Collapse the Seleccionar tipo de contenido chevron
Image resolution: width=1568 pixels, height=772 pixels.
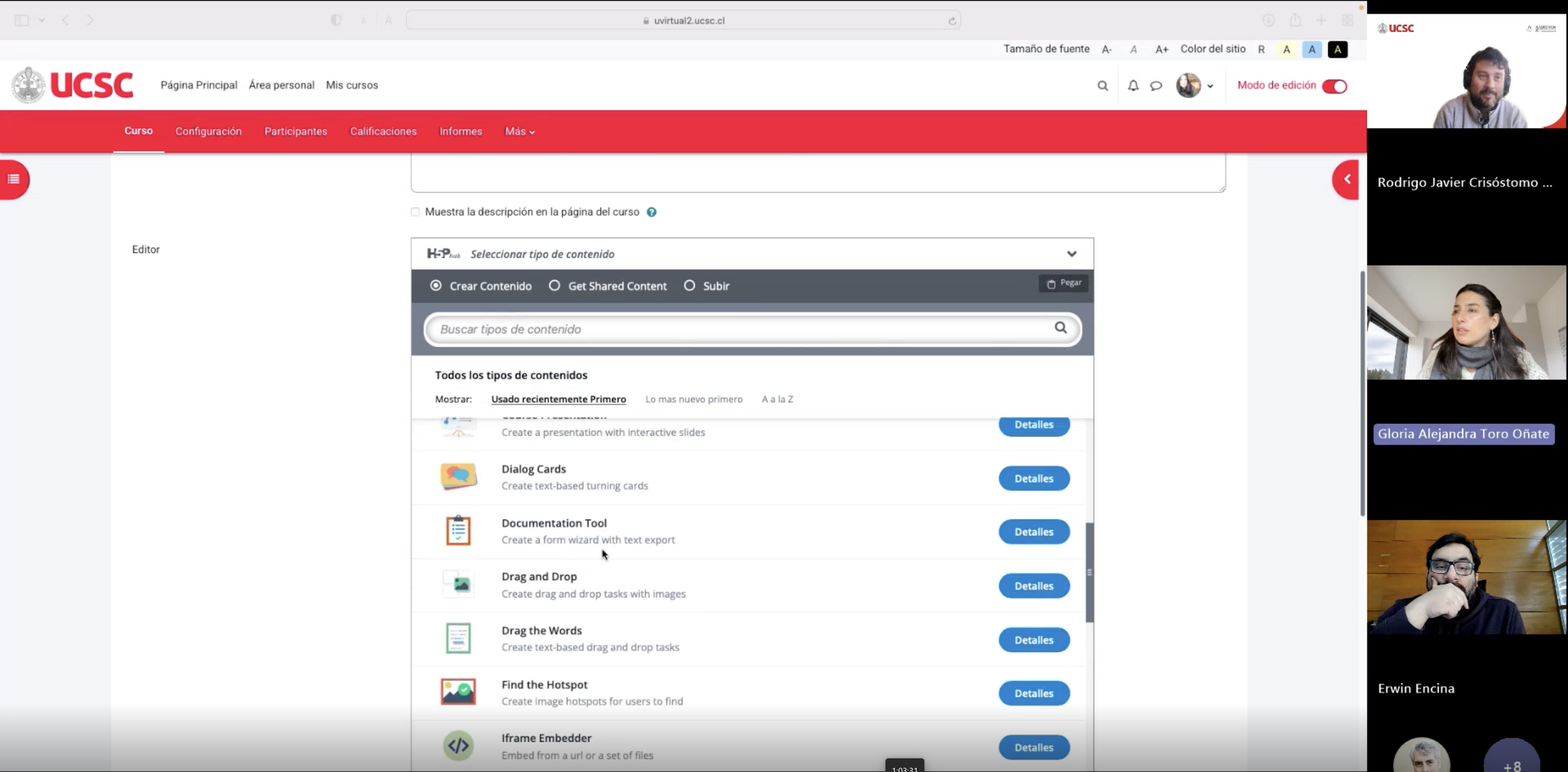pyautogui.click(x=1071, y=254)
